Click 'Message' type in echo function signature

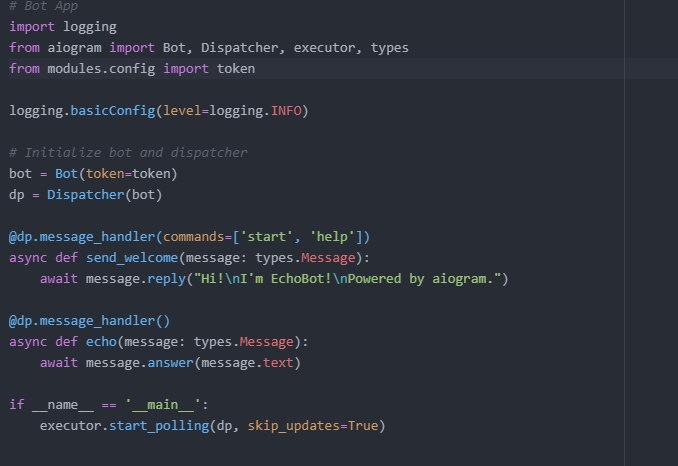(266, 342)
